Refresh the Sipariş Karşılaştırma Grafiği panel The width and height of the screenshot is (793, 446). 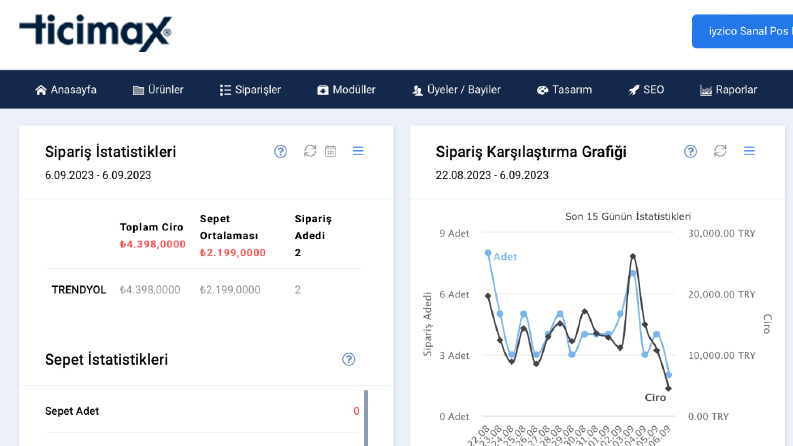(720, 151)
